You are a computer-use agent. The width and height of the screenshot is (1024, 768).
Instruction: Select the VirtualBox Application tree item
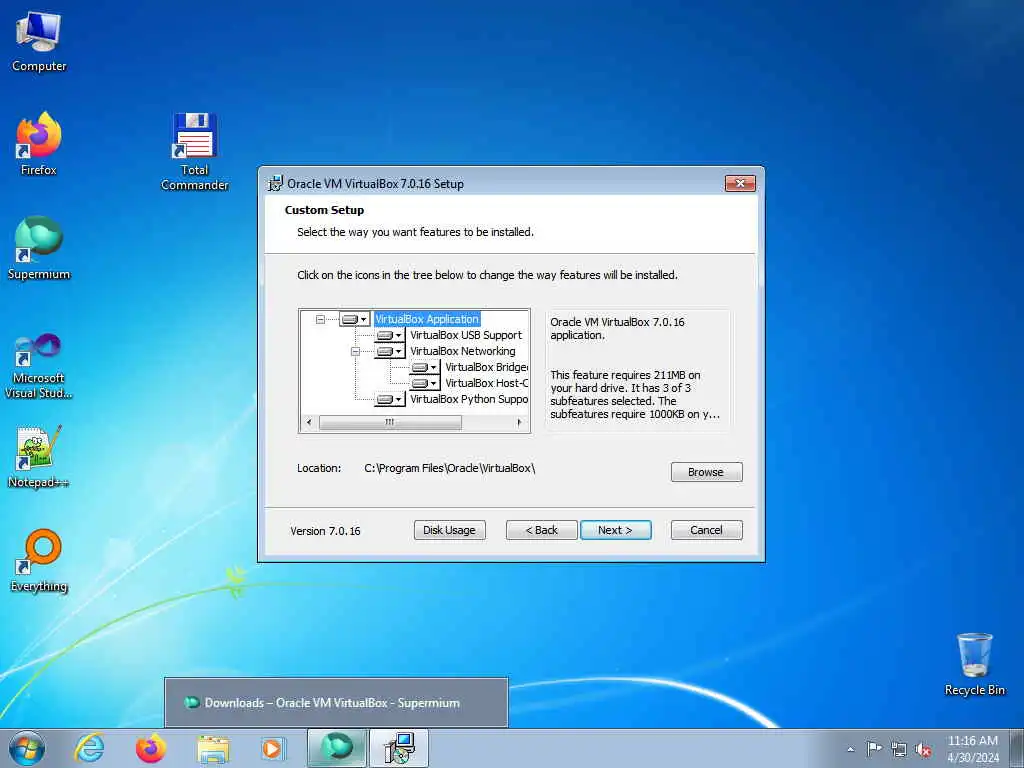[x=427, y=319]
